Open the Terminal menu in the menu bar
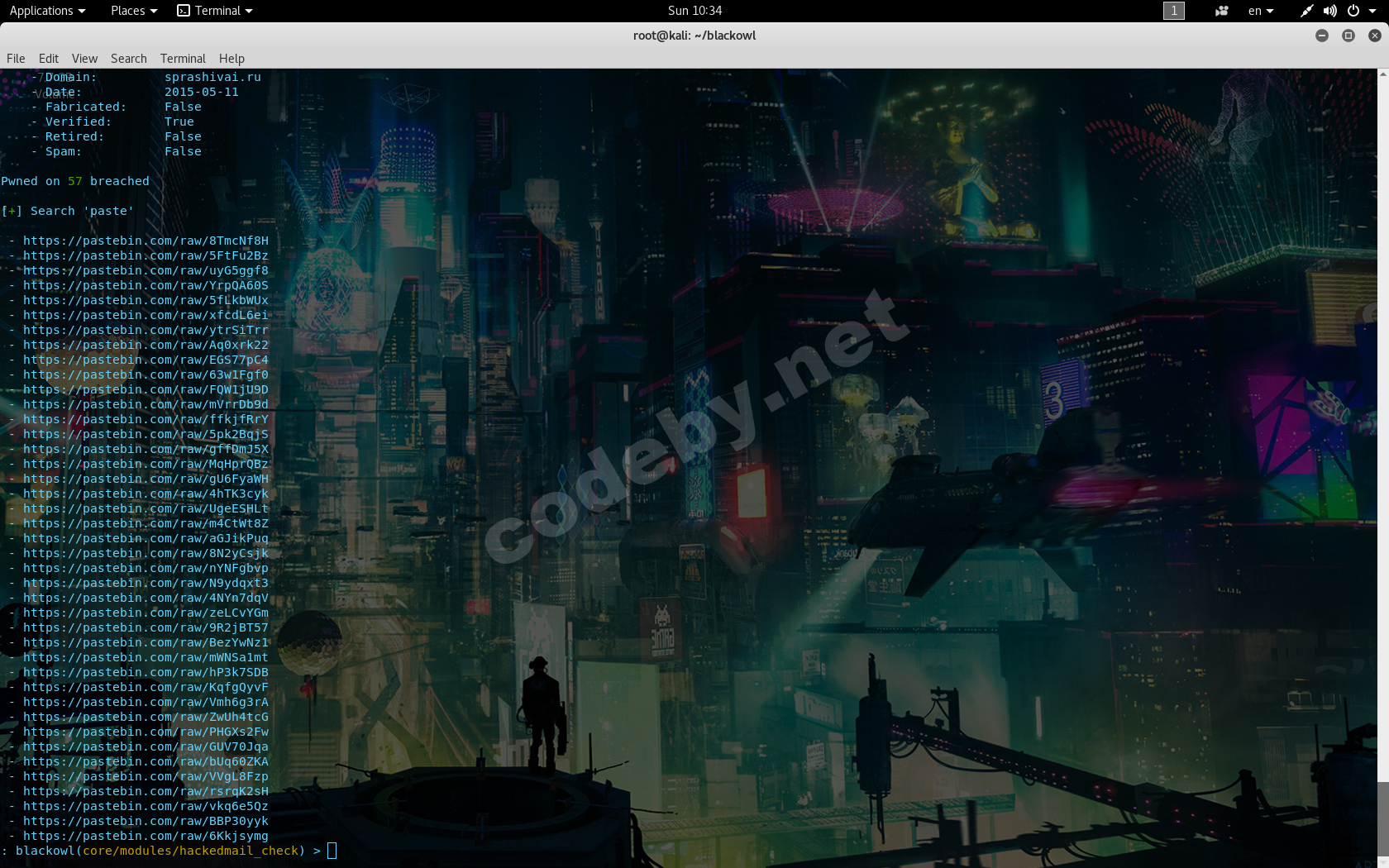1389x868 pixels. pyautogui.click(x=183, y=59)
